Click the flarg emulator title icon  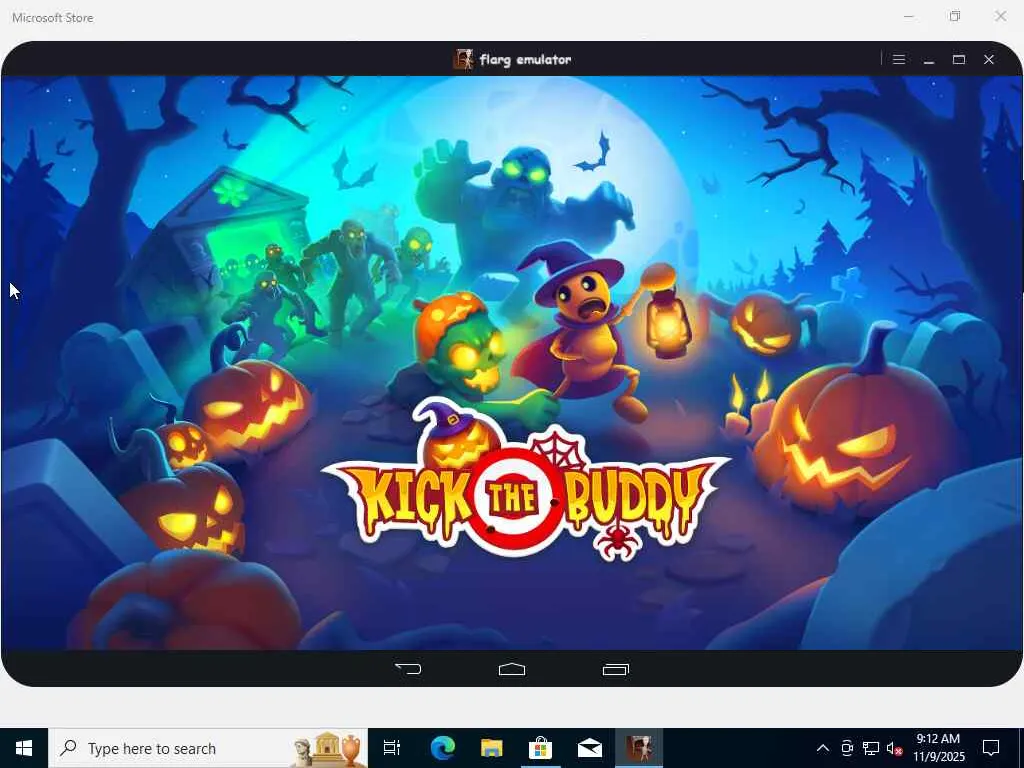[464, 59]
